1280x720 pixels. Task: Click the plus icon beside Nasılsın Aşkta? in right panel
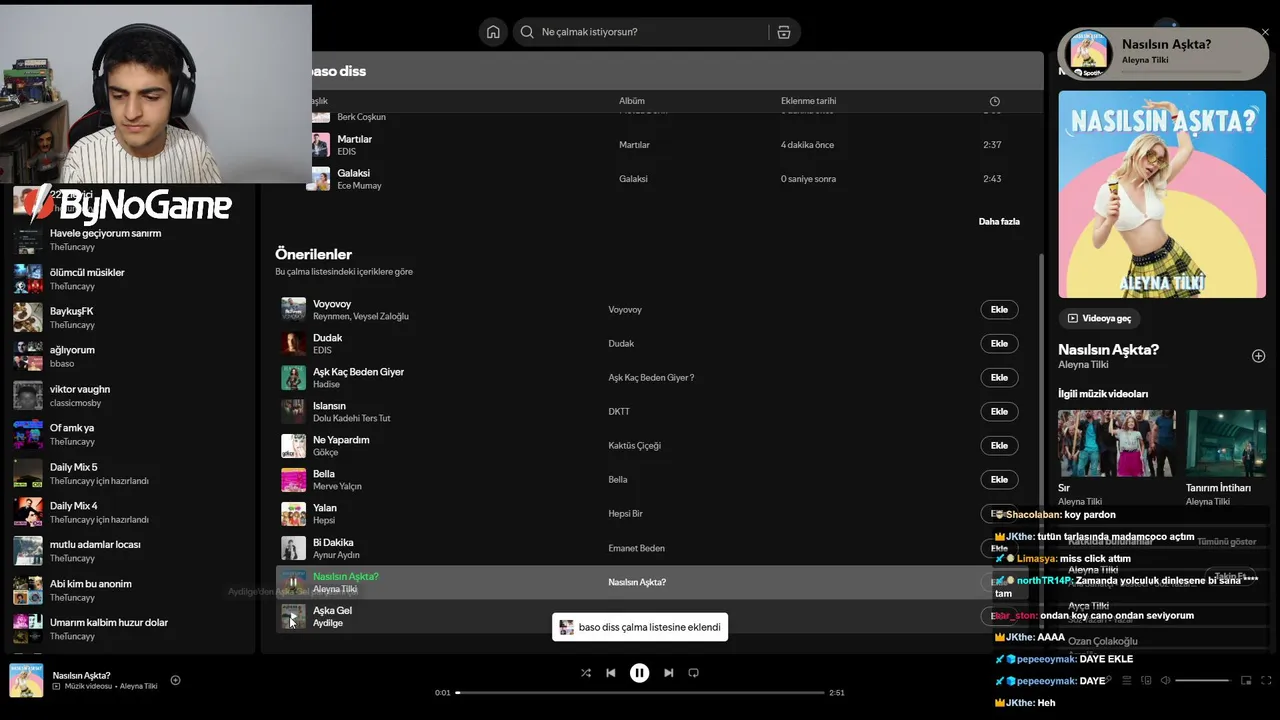point(1258,356)
